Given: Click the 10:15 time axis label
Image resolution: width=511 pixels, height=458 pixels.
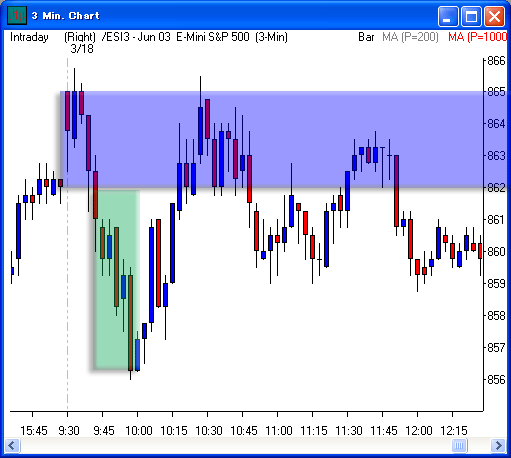Looking at the screenshot, I should click(174, 431).
